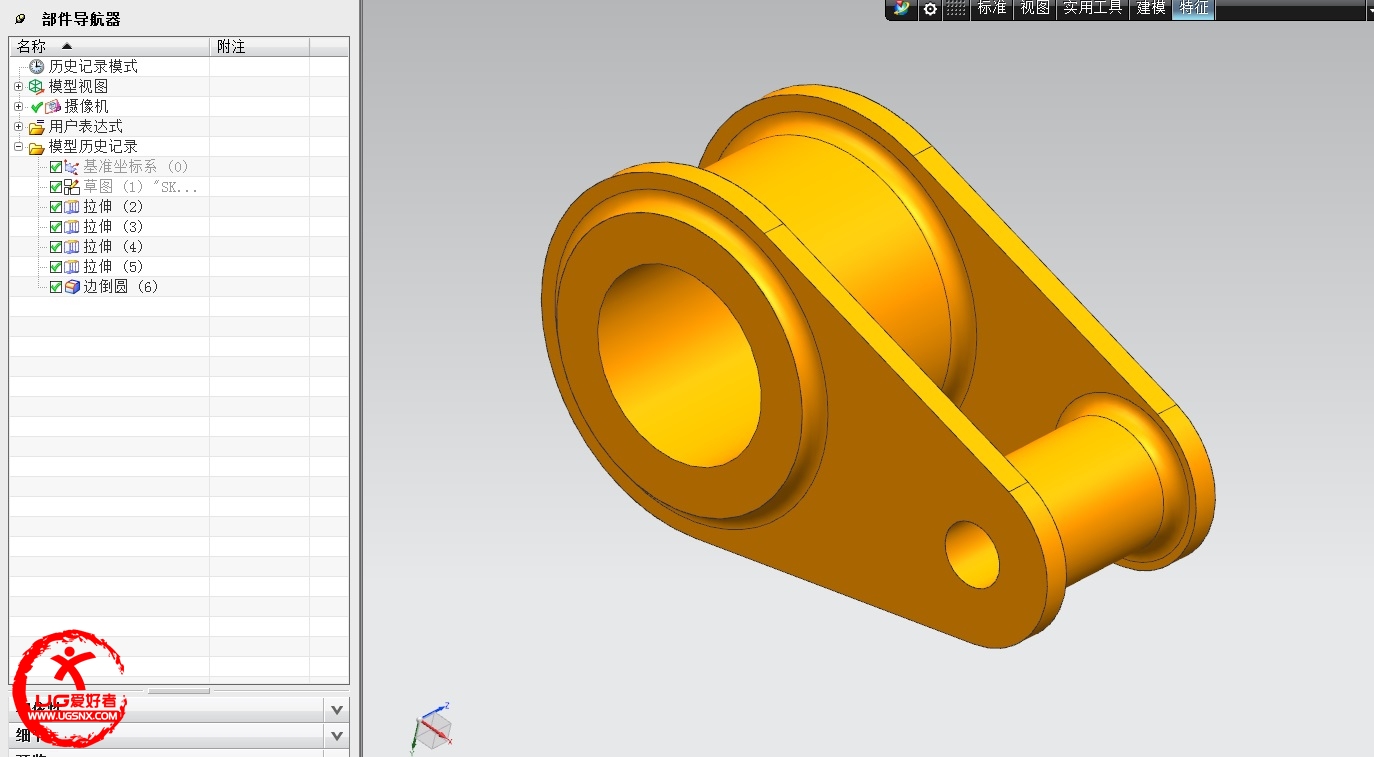Click the 用户表达式 folder icon
Image resolution: width=1374 pixels, height=757 pixels.
[37, 127]
